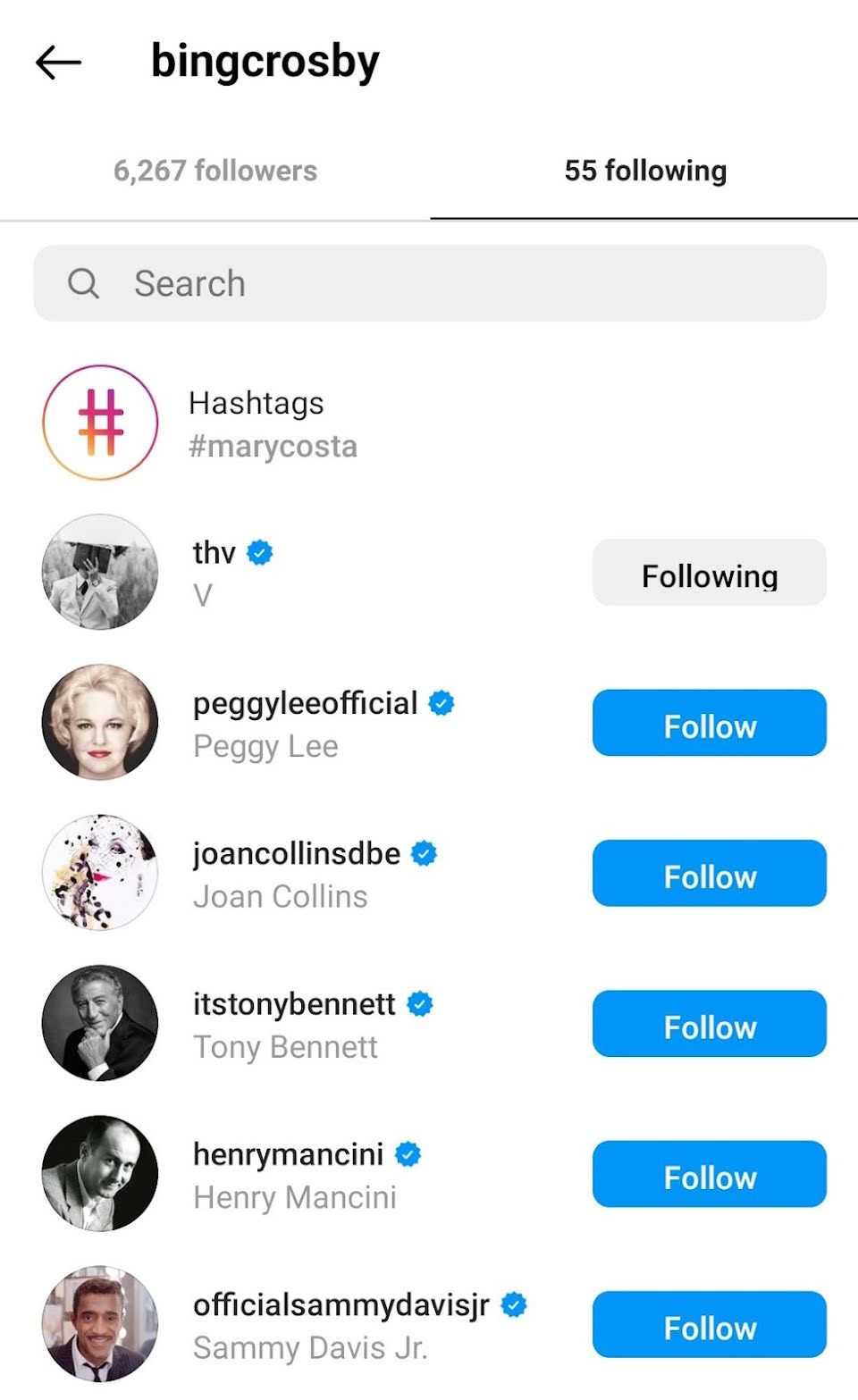Image resolution: width=858 pixels, height=1400 pixels.
Task: Open the Hashtags circle icon
Action: pos(100,423)
